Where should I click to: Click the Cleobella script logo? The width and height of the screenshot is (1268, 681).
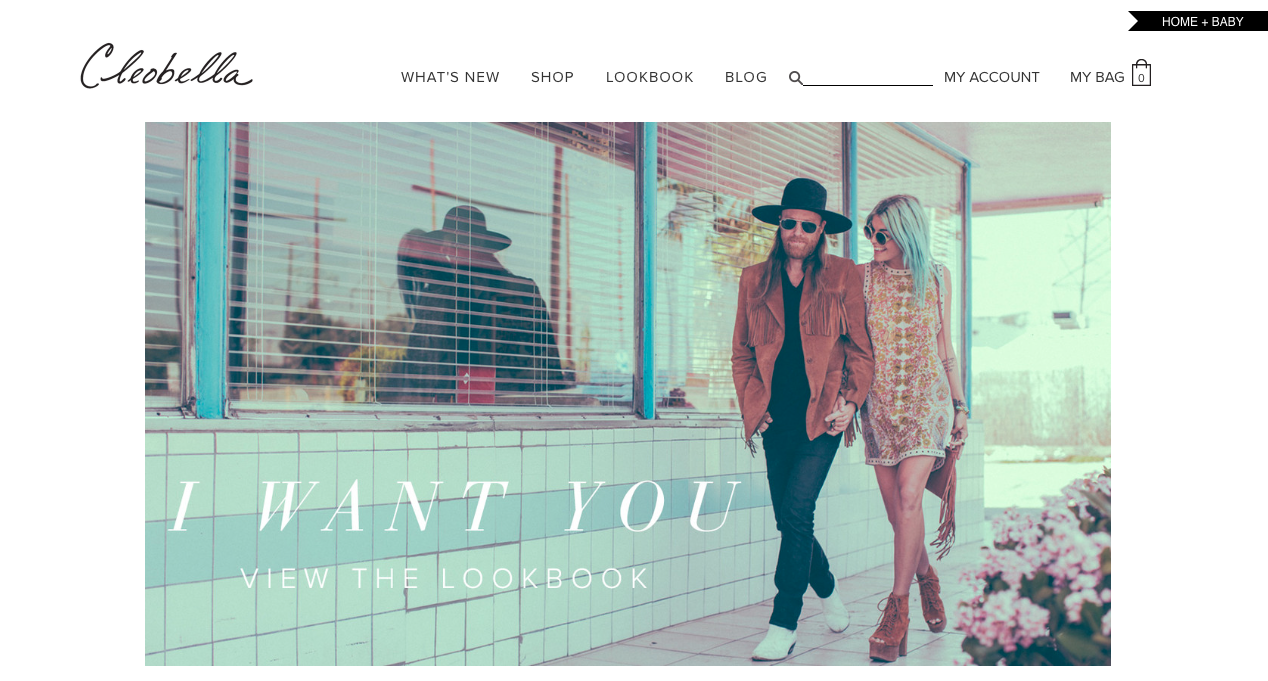(166, 66)
